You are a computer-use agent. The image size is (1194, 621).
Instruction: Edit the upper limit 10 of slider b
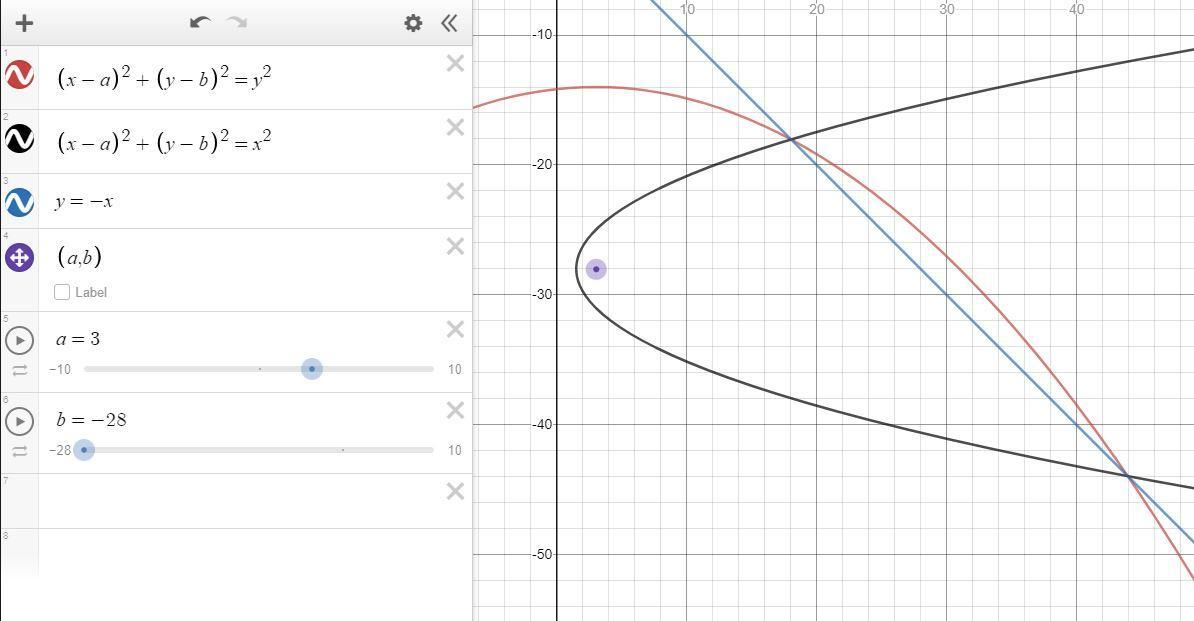pyautogui.click(x=455, y=451)
